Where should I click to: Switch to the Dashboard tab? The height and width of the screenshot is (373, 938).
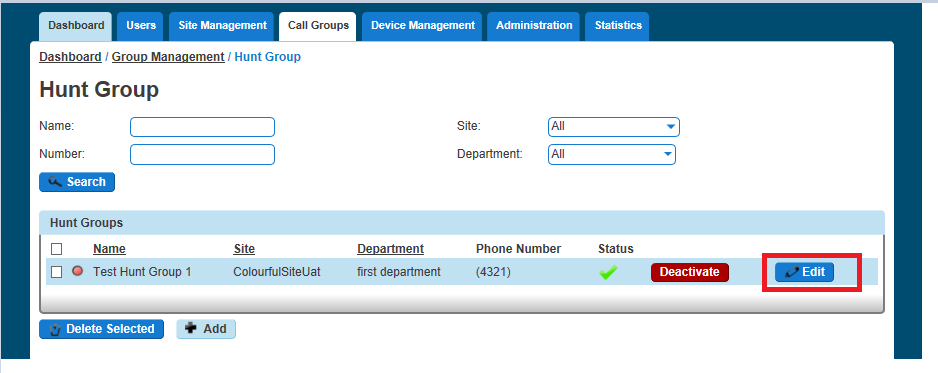pyautogui.click(x=76, y=26)
